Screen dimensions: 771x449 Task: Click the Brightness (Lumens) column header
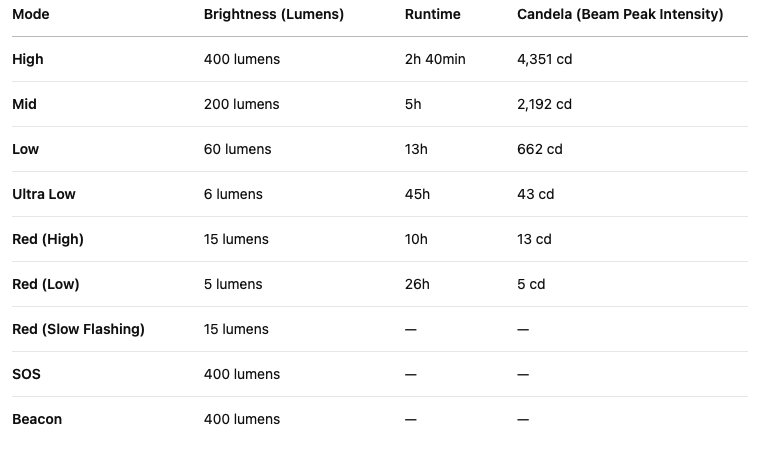pos(273,15)
